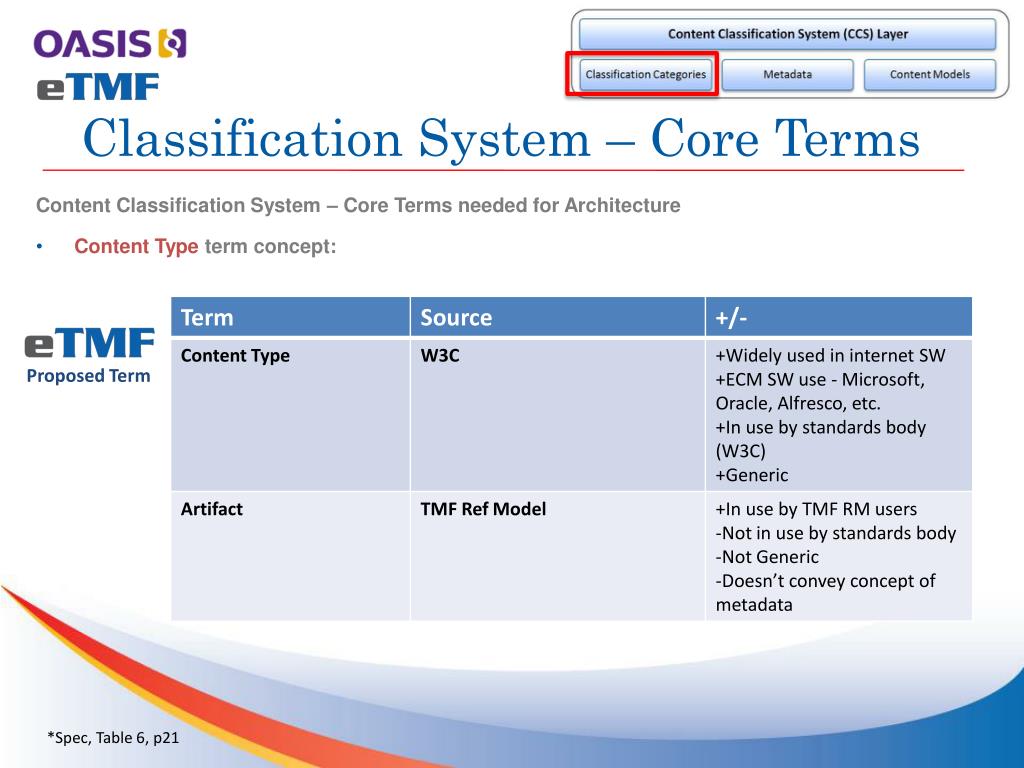Screen dimensions: 1024x768
Task: Click +In use by standards body line
Action: (821, 439)
